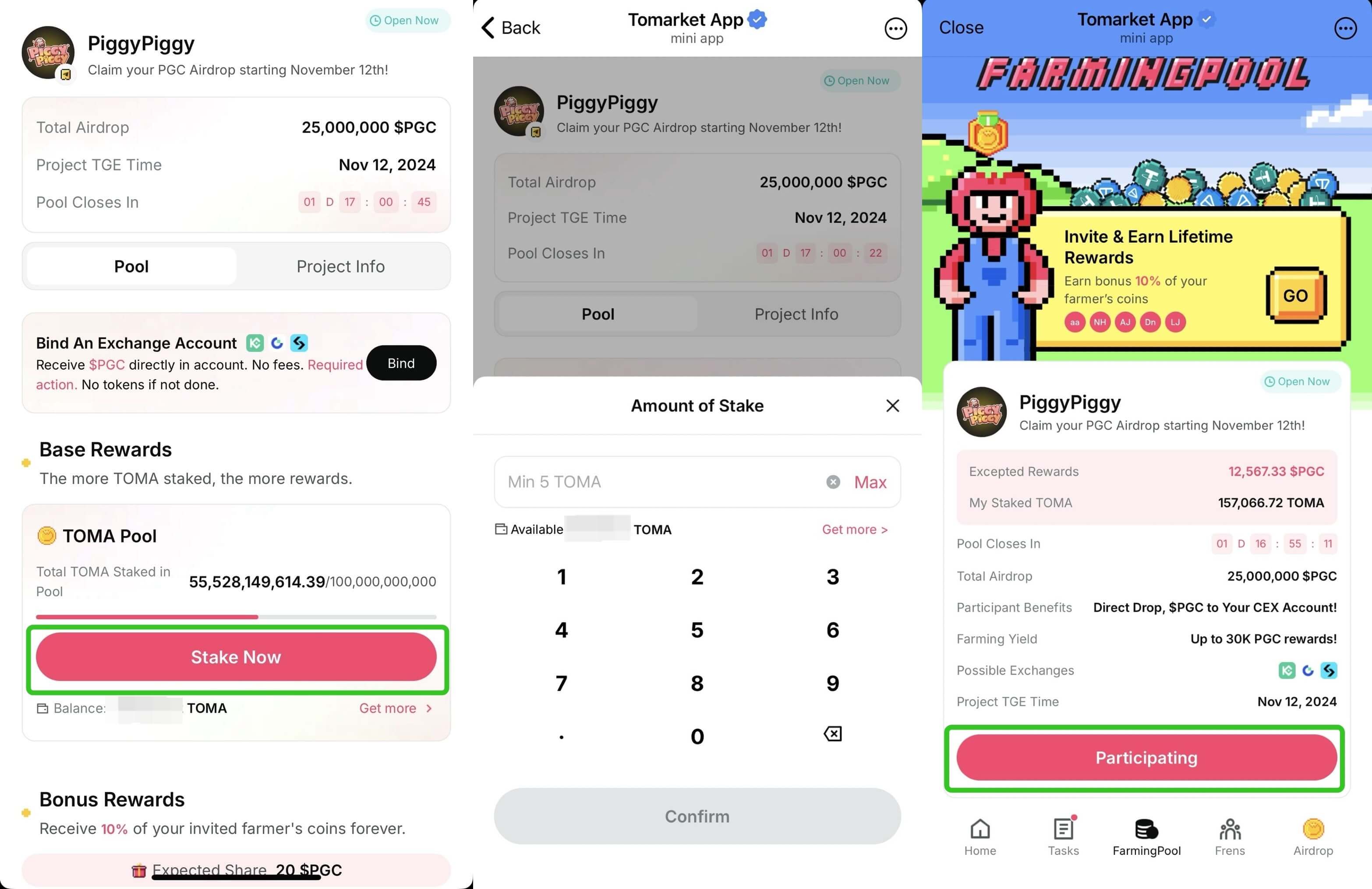This screenshot has height=889, width=1372.
Task: Tap the GO button in Invite Earn banner
Action: pos(1297,295)
